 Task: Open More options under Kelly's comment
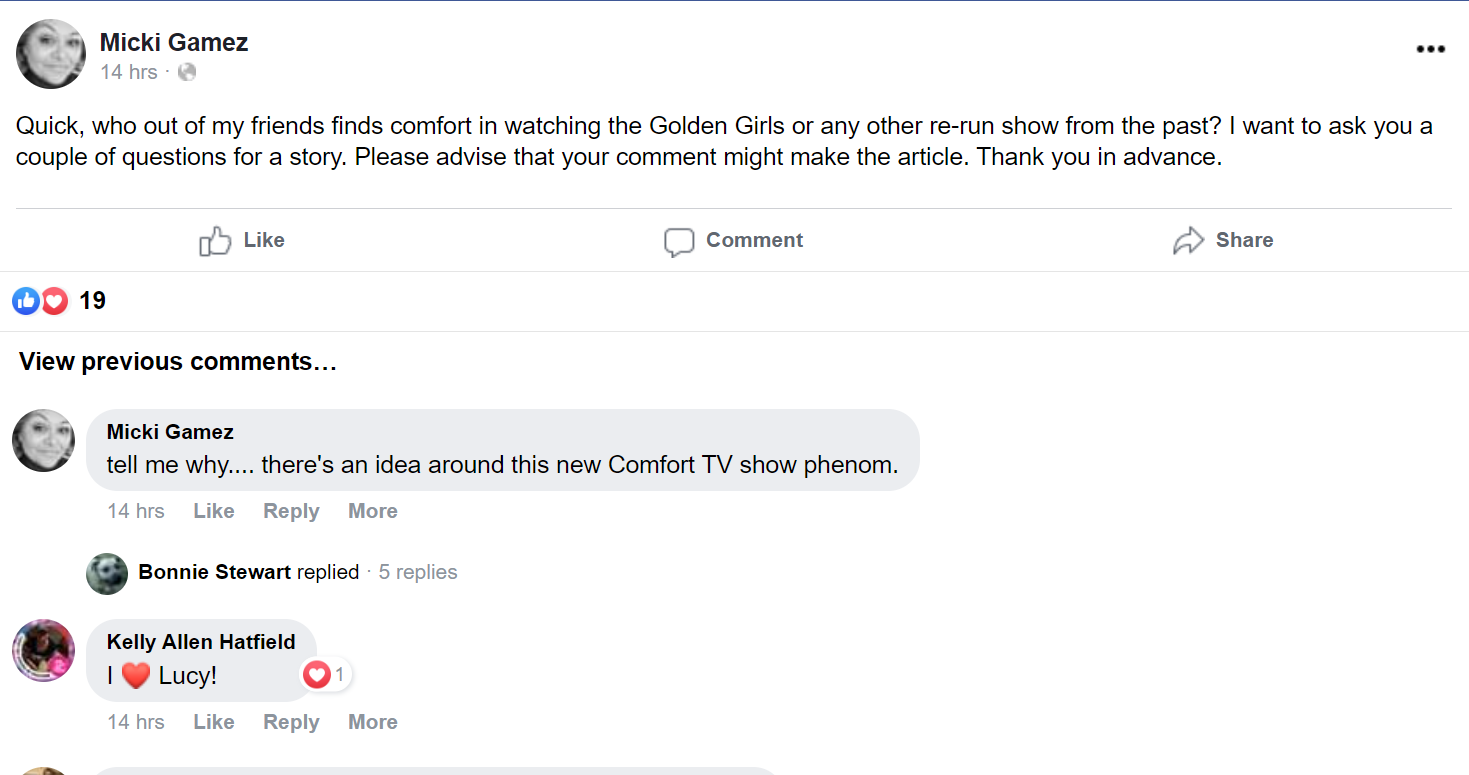click(x=372, y=722)
